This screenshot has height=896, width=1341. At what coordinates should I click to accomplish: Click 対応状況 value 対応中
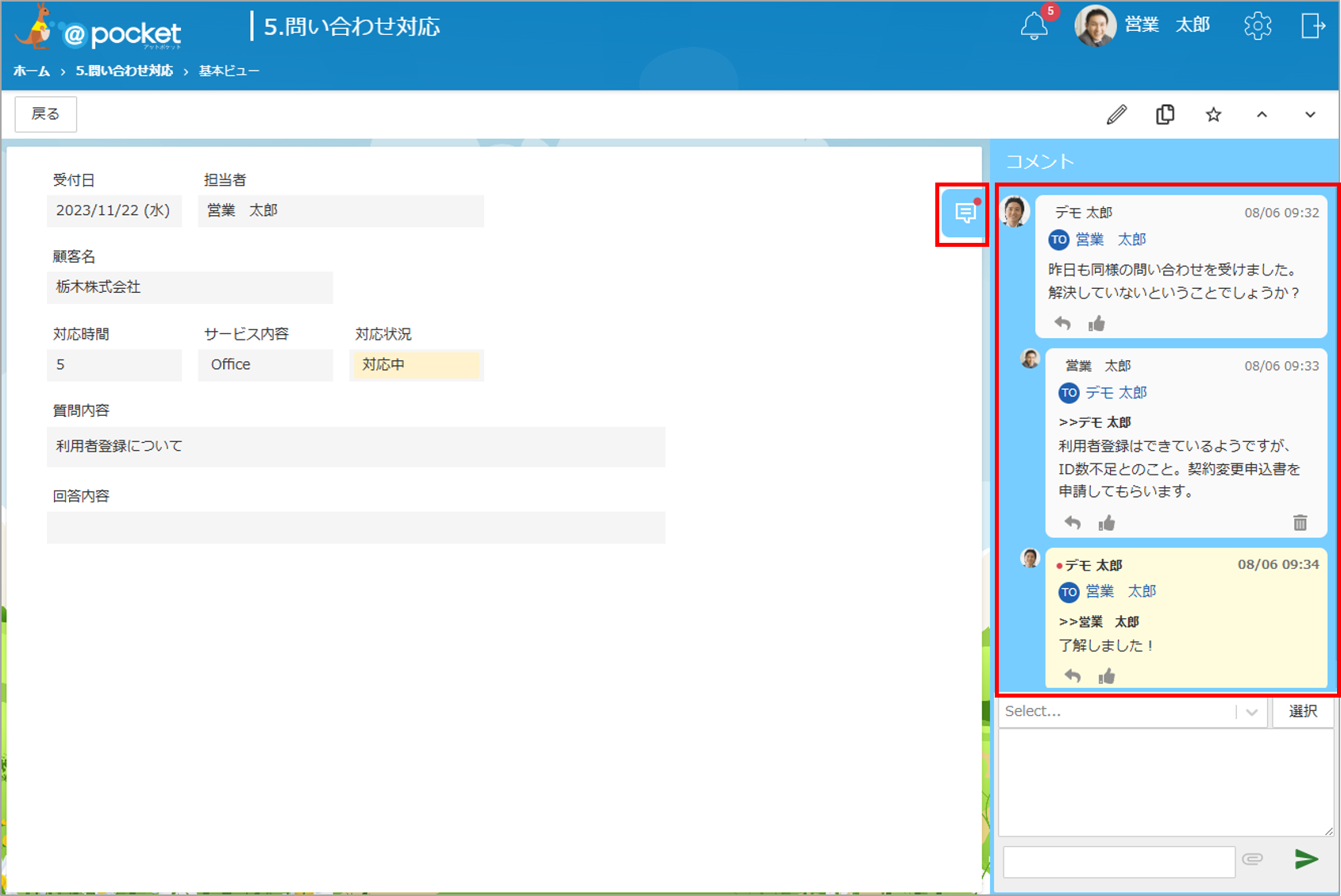tap(416, 365)
